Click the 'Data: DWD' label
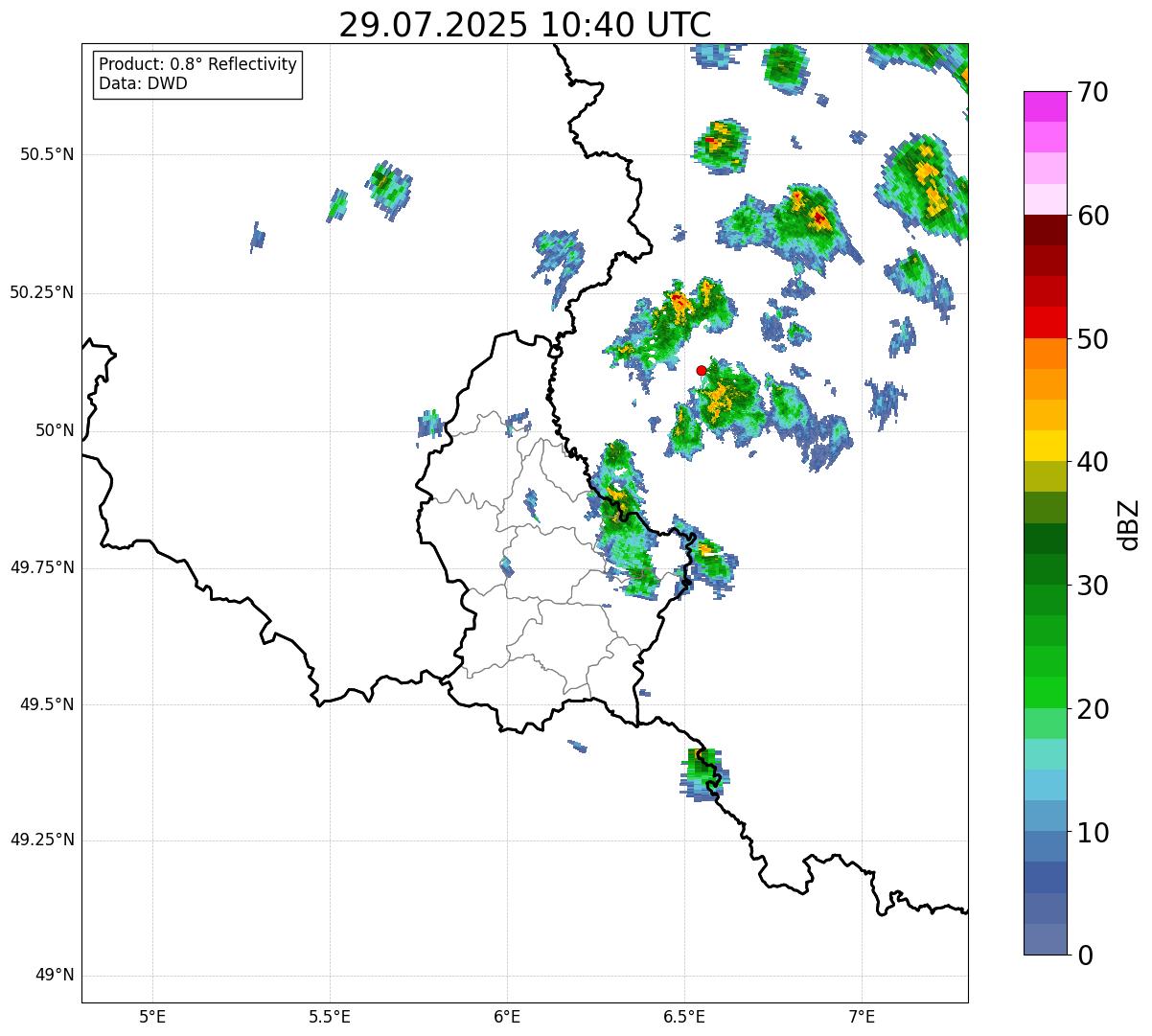This screenshot has height=1036, width=1152. click(x=143, y=83)
